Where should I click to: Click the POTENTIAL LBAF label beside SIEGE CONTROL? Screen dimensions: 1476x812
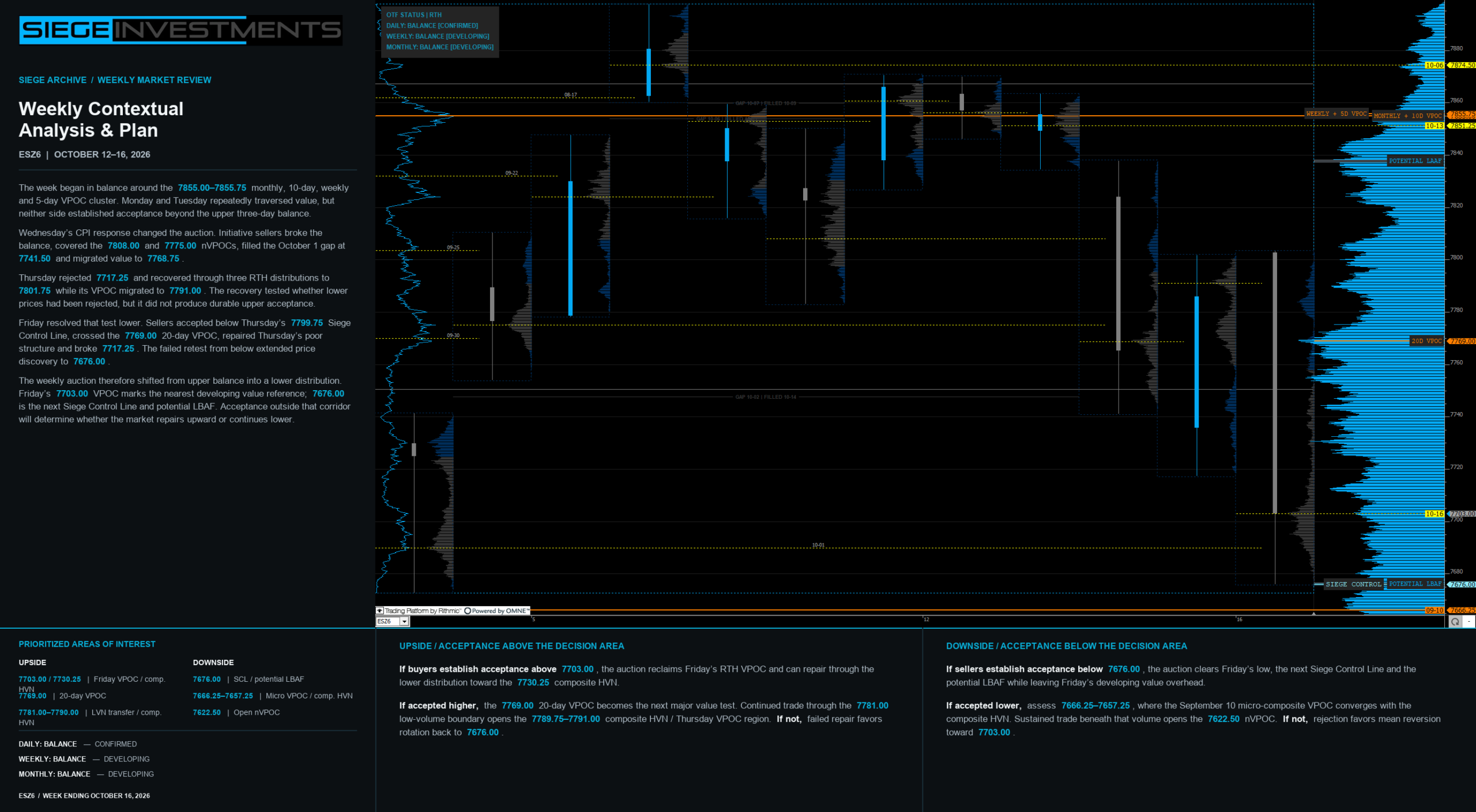1415,584
